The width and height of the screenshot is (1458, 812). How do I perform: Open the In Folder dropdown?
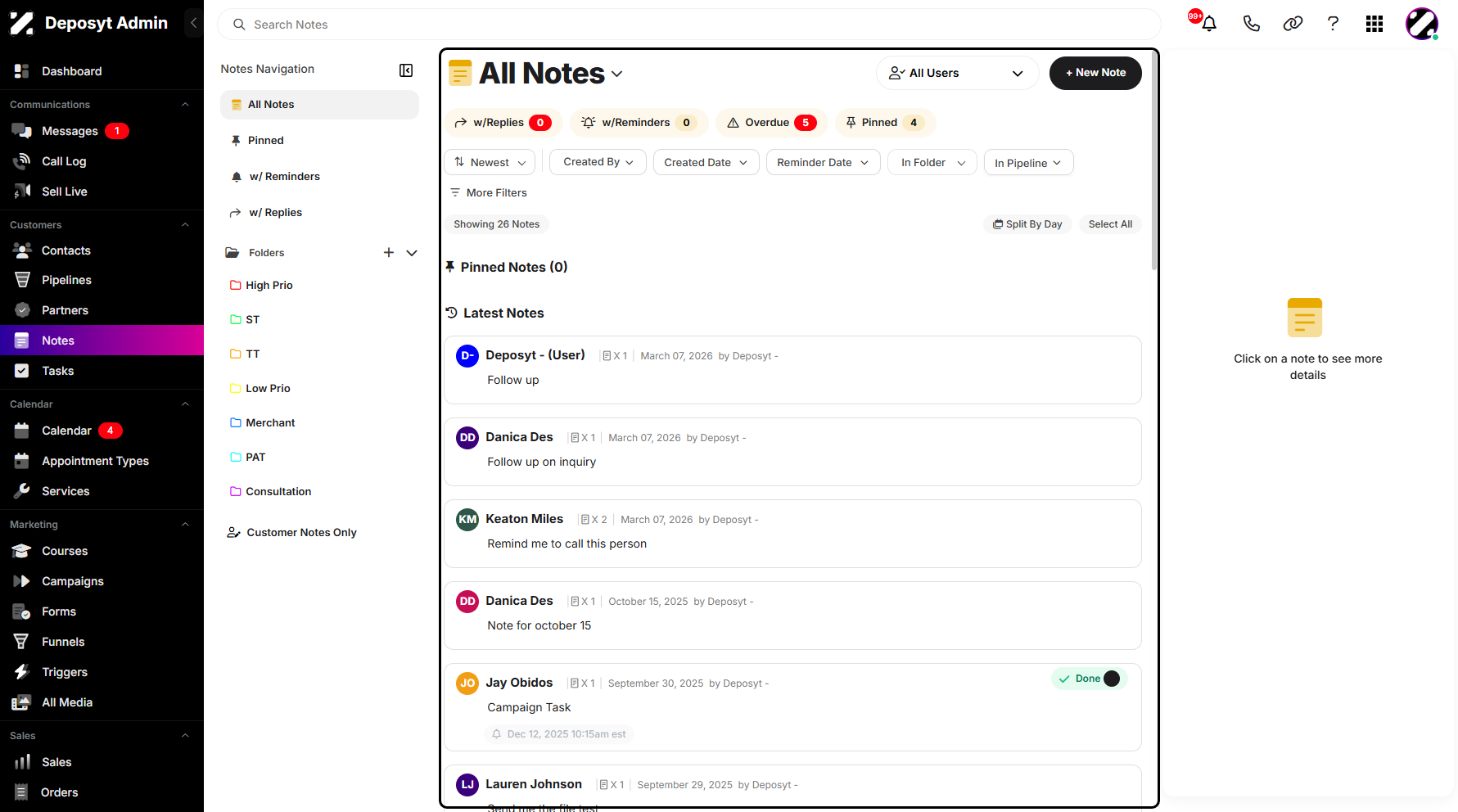pyautogui.click(x=932, y=162)
